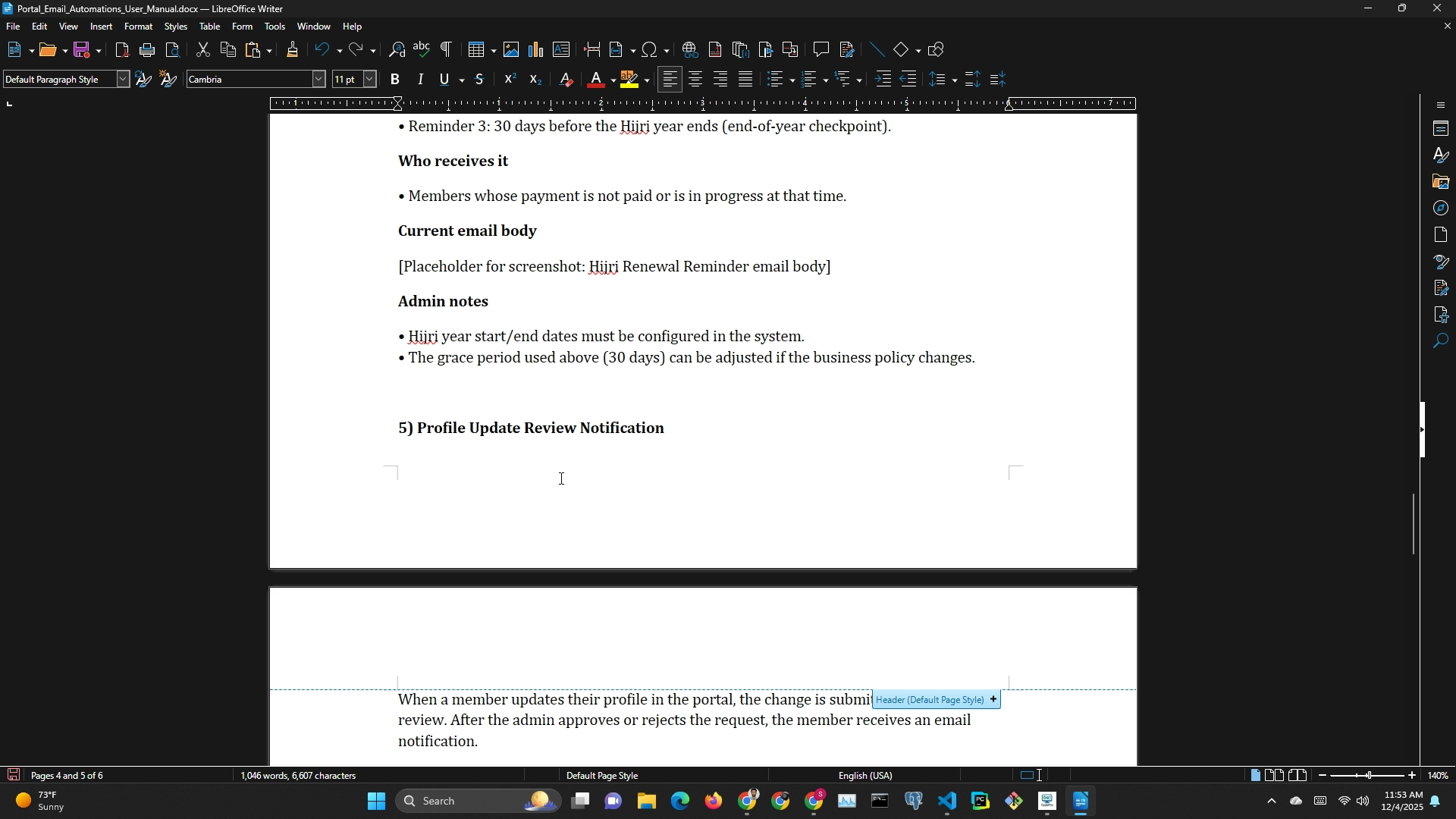Open the Table menu
Image resolution: width=1456 pixels, height=819 pixels.
[209, 27]
